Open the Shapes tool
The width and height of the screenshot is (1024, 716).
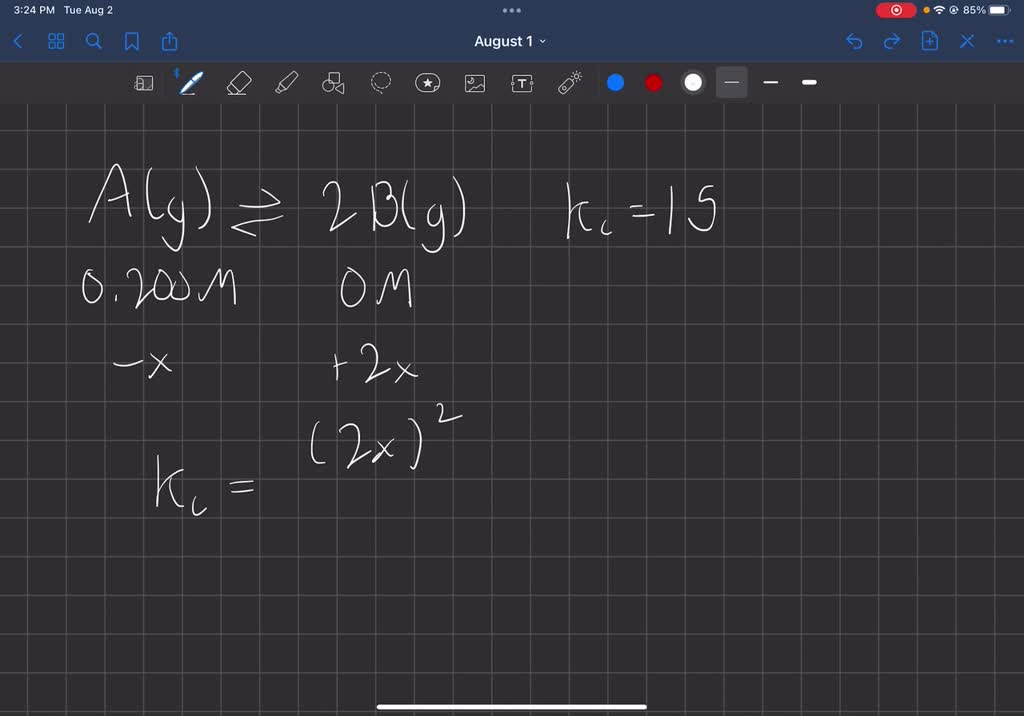point(332,83)
